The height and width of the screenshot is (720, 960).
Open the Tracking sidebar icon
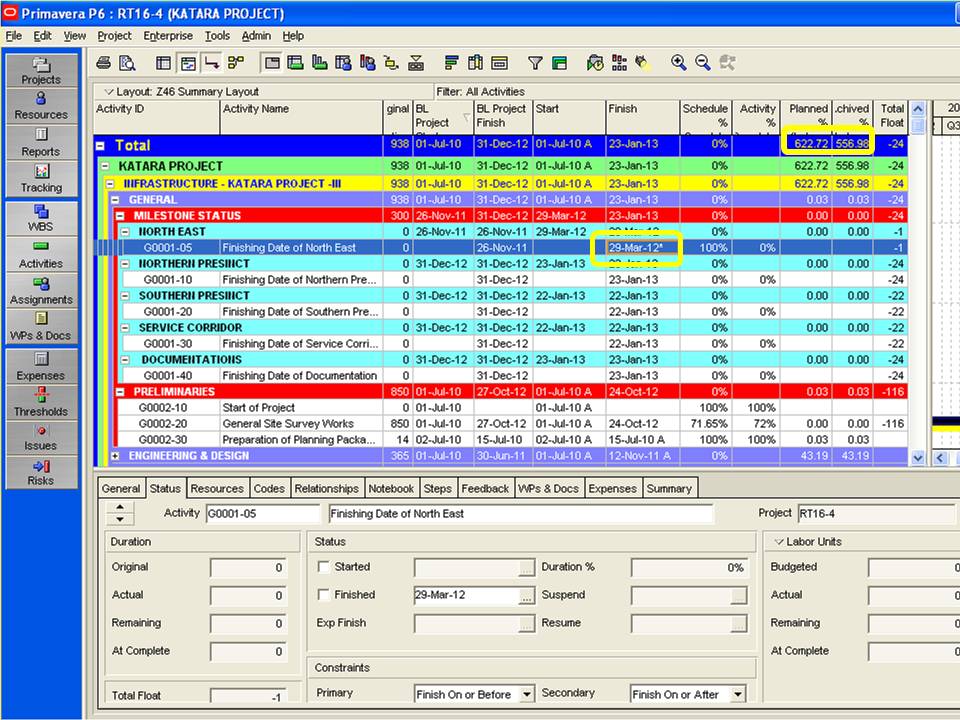coord(41,179)
